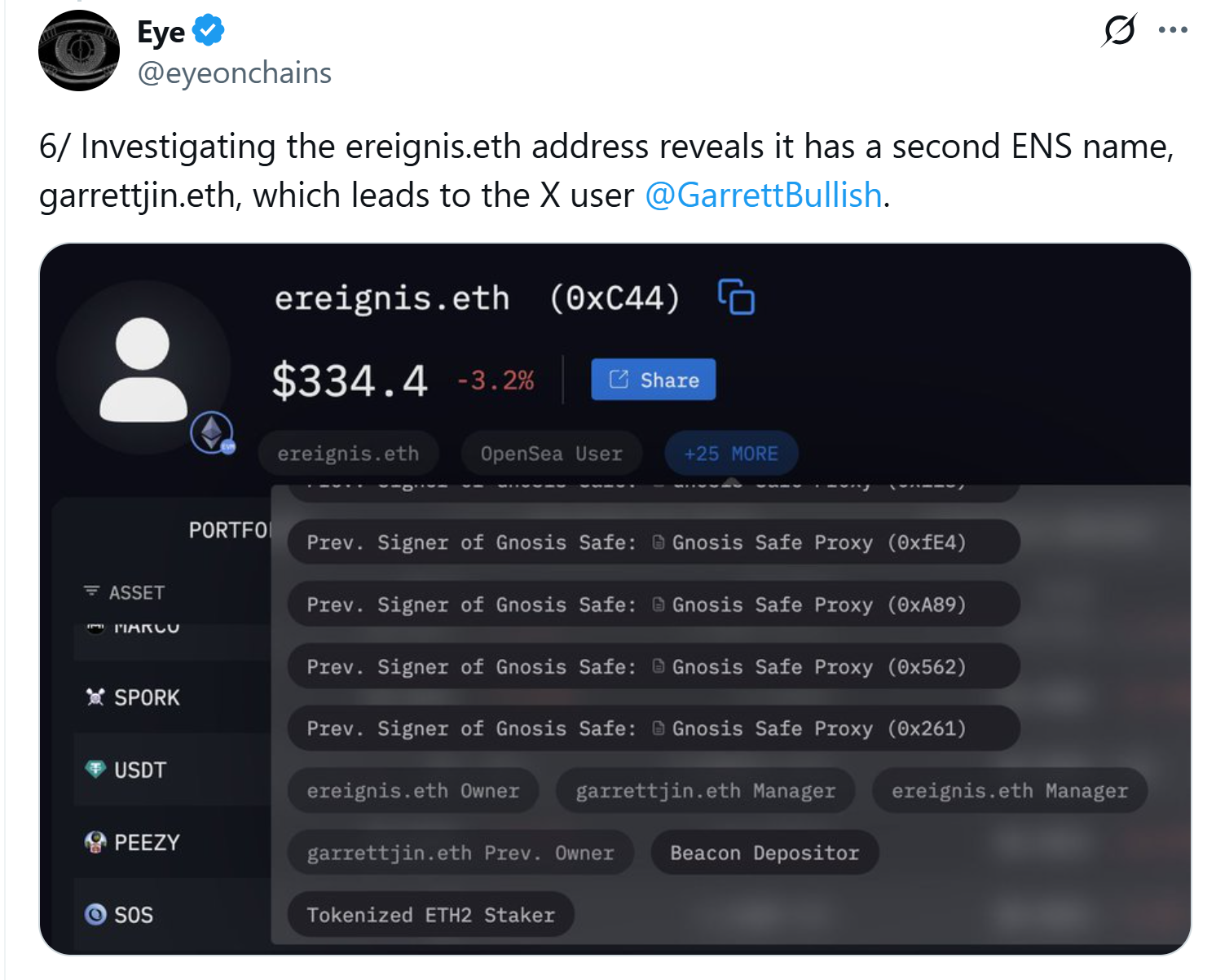This screenshot has height=980, width=1216.
Task: Copy the wallet address with the copy icon
Action: pos(736,298)
